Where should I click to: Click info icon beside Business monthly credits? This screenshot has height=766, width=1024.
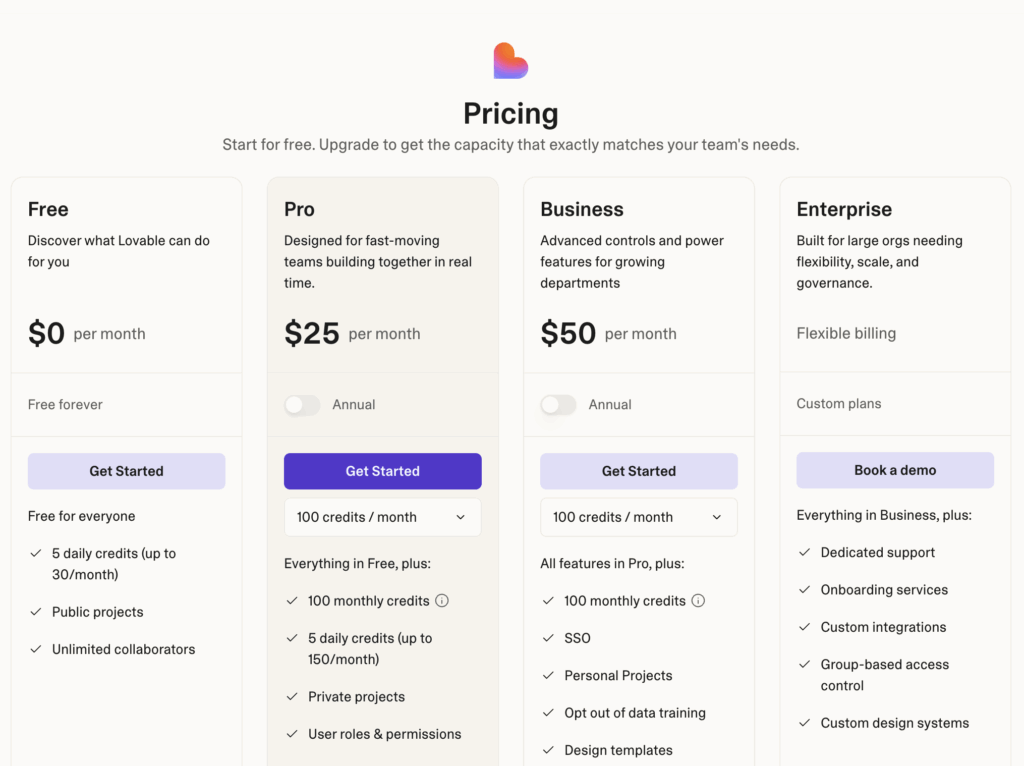pos(698,601)
